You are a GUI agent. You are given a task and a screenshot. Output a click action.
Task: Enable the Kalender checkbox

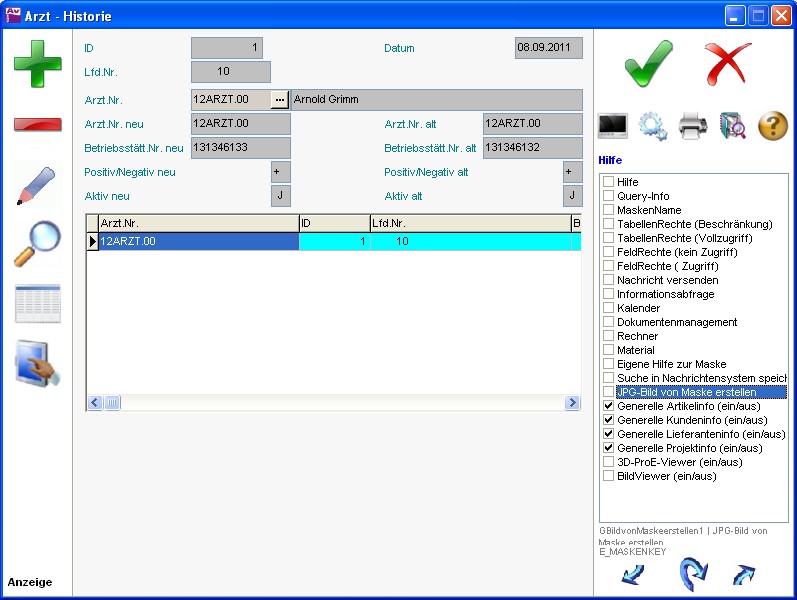[608, 309]
